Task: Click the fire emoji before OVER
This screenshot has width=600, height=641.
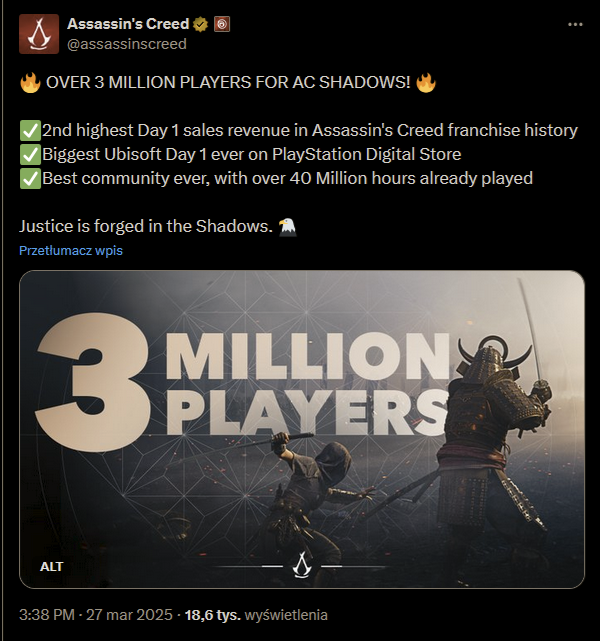Action: click(x=30, y=83)
